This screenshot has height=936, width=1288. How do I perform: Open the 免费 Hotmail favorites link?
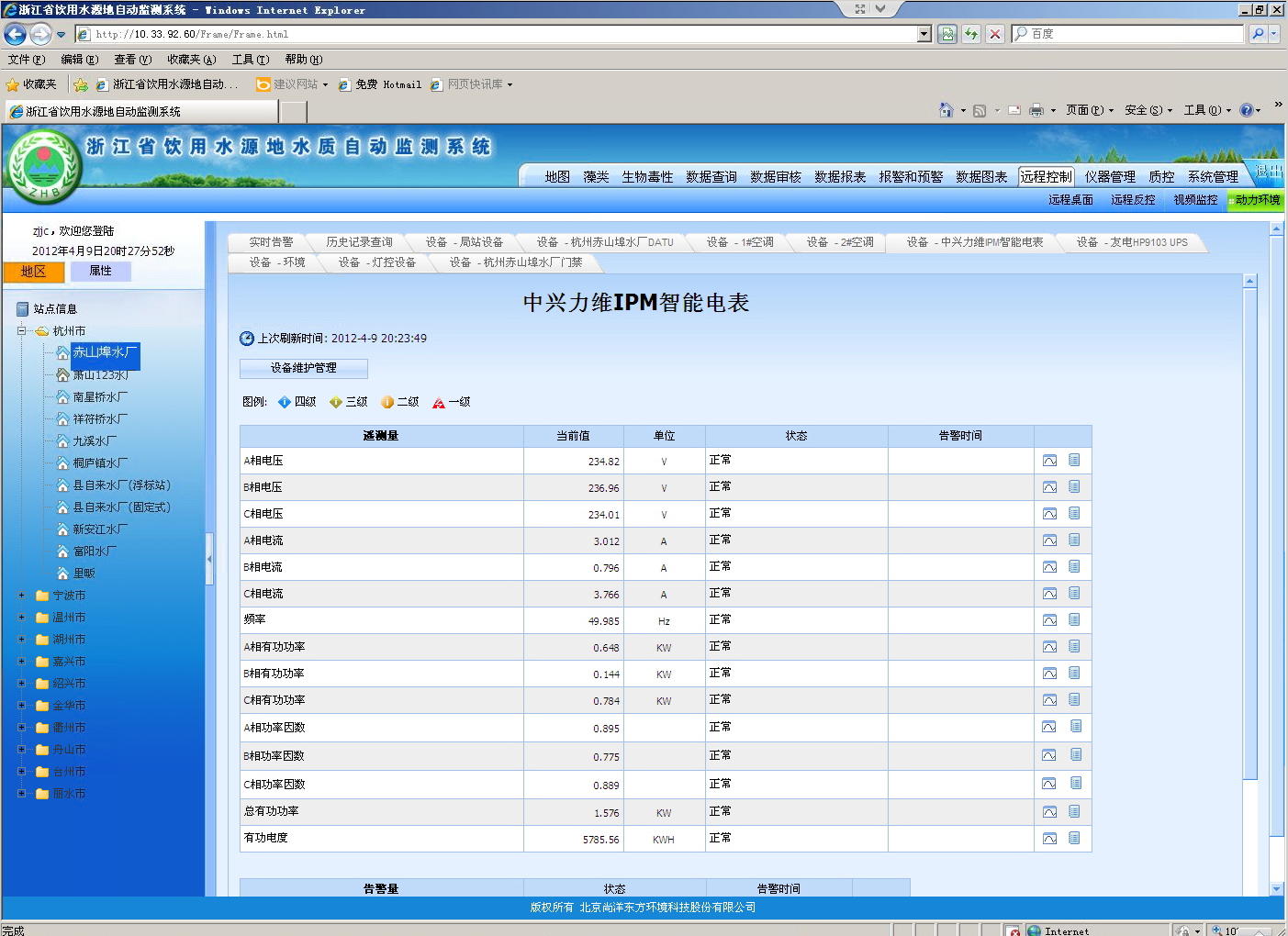(x=380, y=84)
